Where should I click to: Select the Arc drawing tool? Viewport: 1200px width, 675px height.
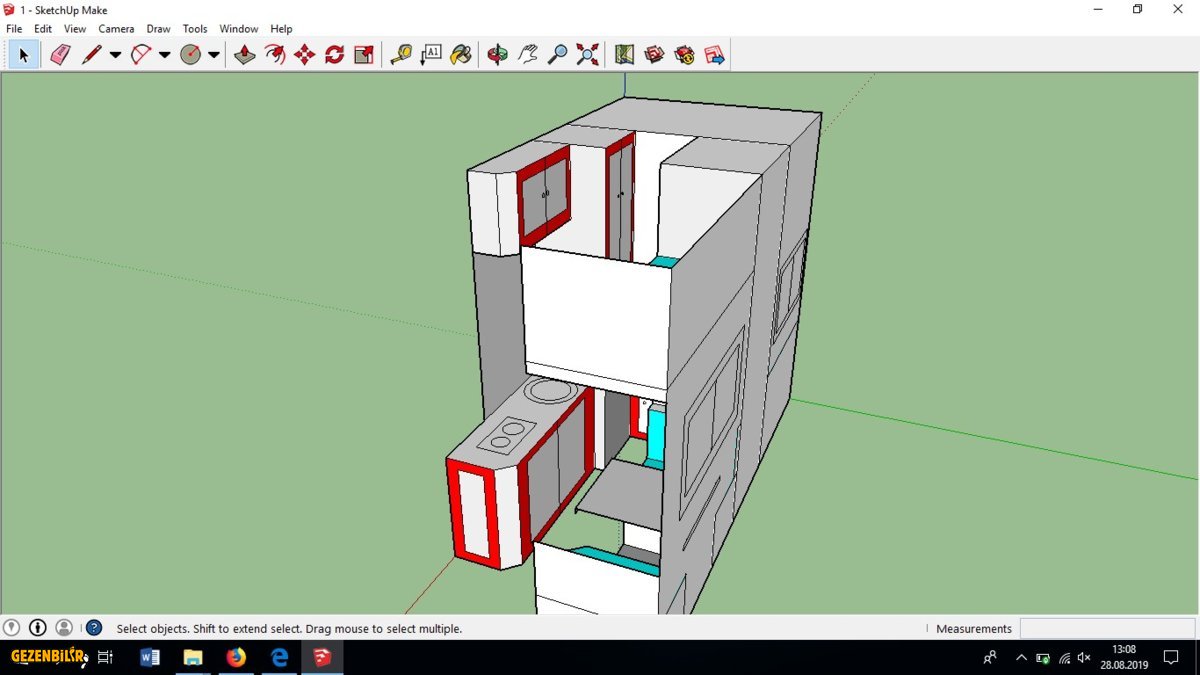click(141, 55)
